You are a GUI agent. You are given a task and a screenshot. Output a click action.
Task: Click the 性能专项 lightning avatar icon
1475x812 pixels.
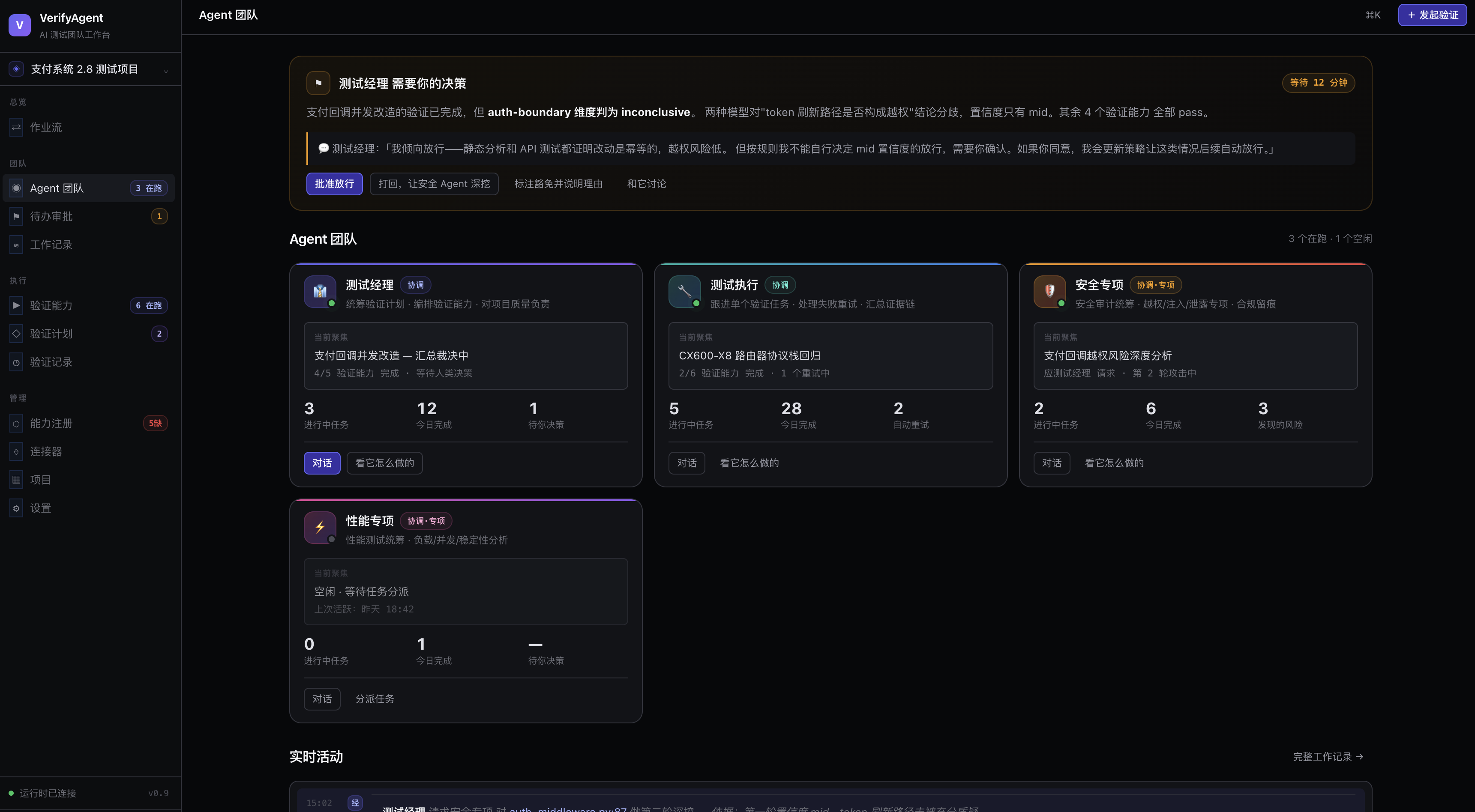320,527
